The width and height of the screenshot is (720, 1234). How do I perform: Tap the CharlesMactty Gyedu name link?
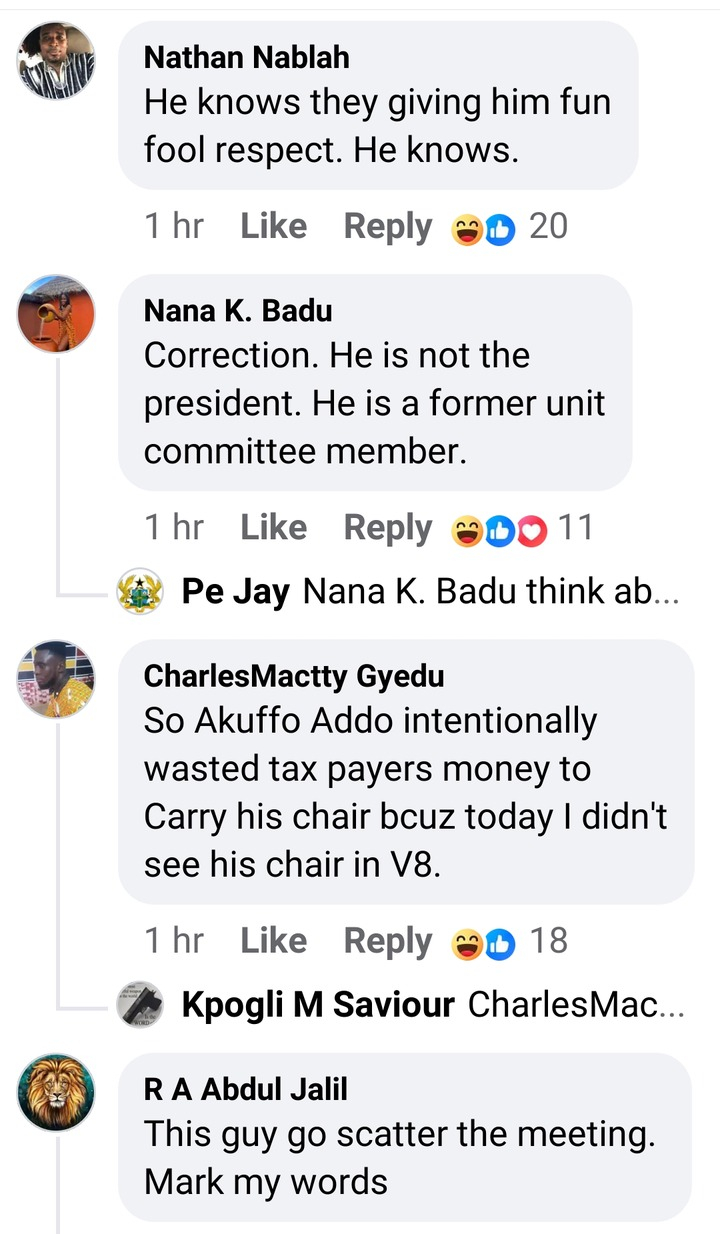(x=294, y=676)
